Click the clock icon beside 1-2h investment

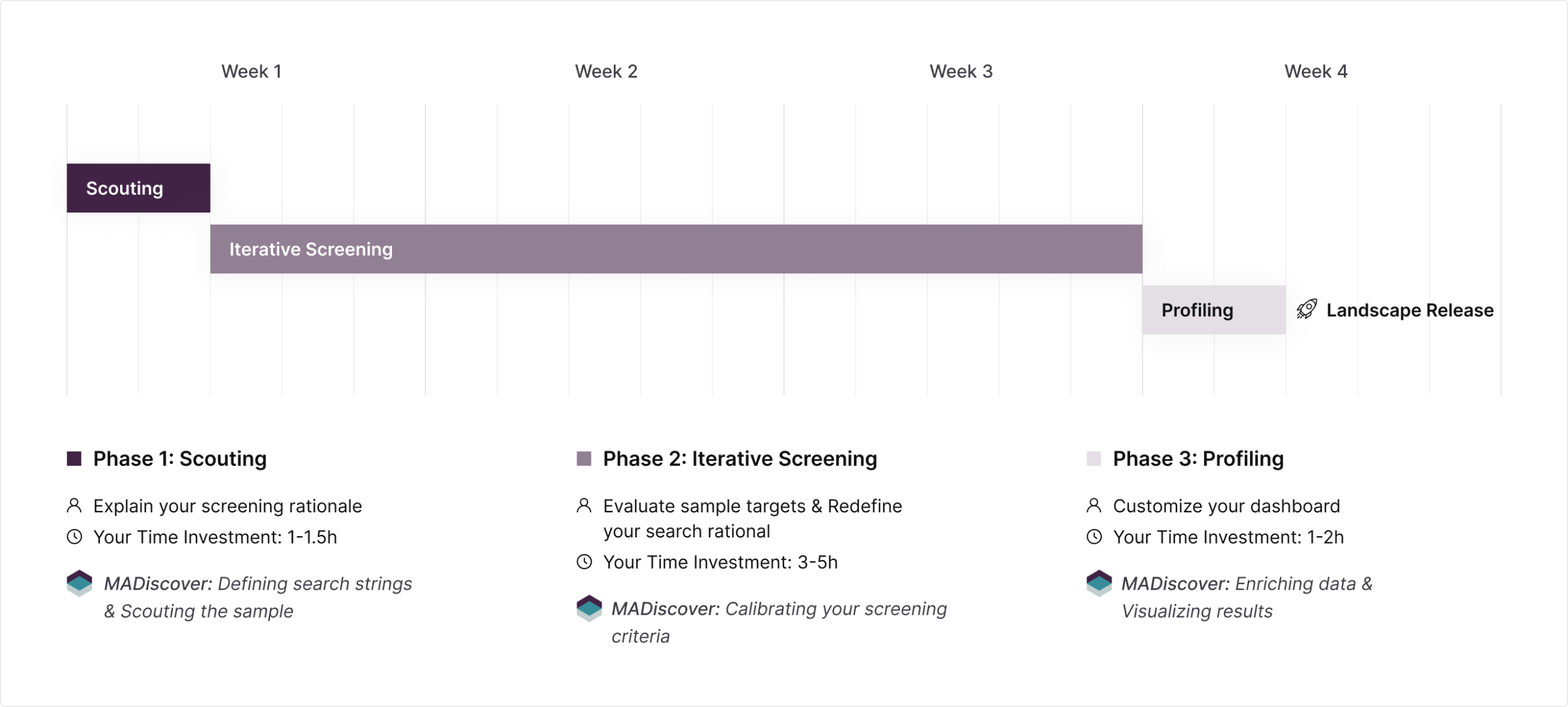1094,537
